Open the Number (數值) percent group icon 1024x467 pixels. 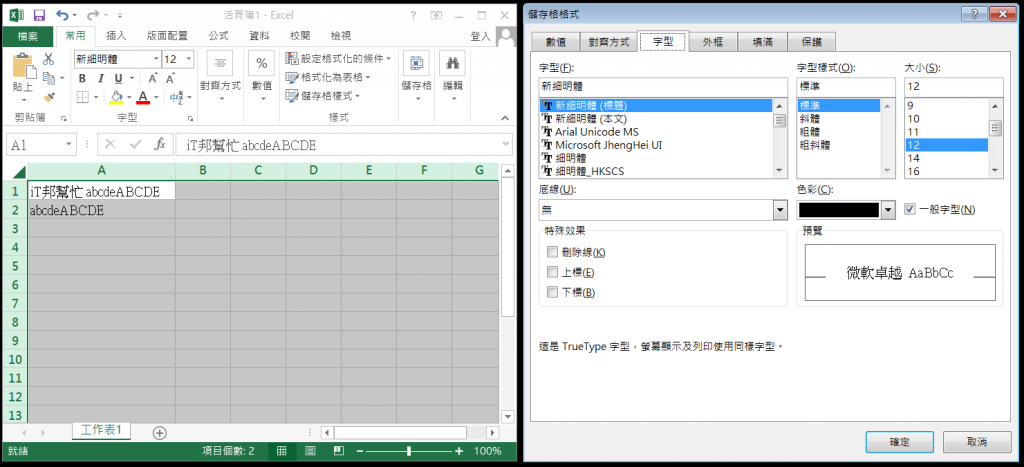tap(261, 63)
